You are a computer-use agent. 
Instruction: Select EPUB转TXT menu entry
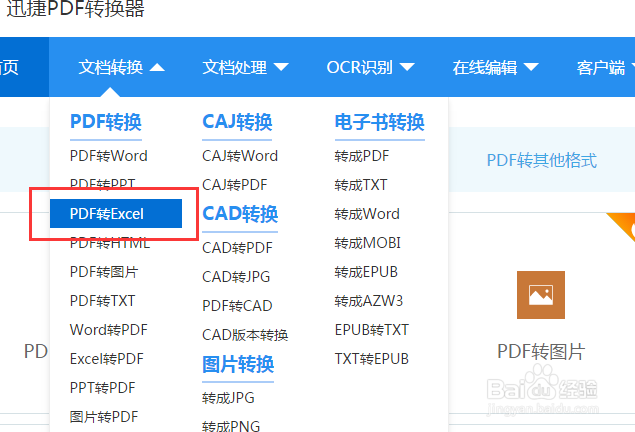[x=371, y=330]
